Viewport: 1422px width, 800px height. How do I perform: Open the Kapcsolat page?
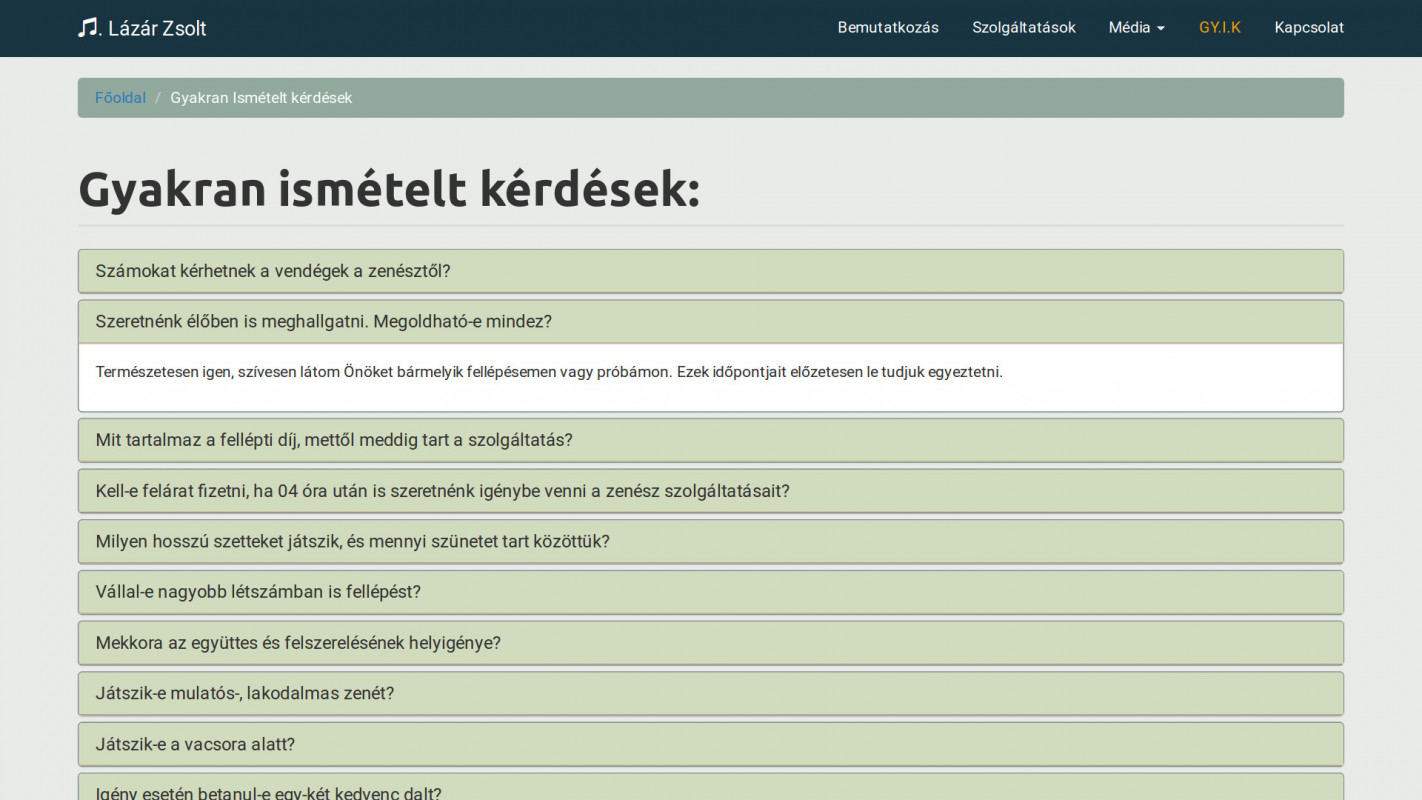[x=1308, y=28]
